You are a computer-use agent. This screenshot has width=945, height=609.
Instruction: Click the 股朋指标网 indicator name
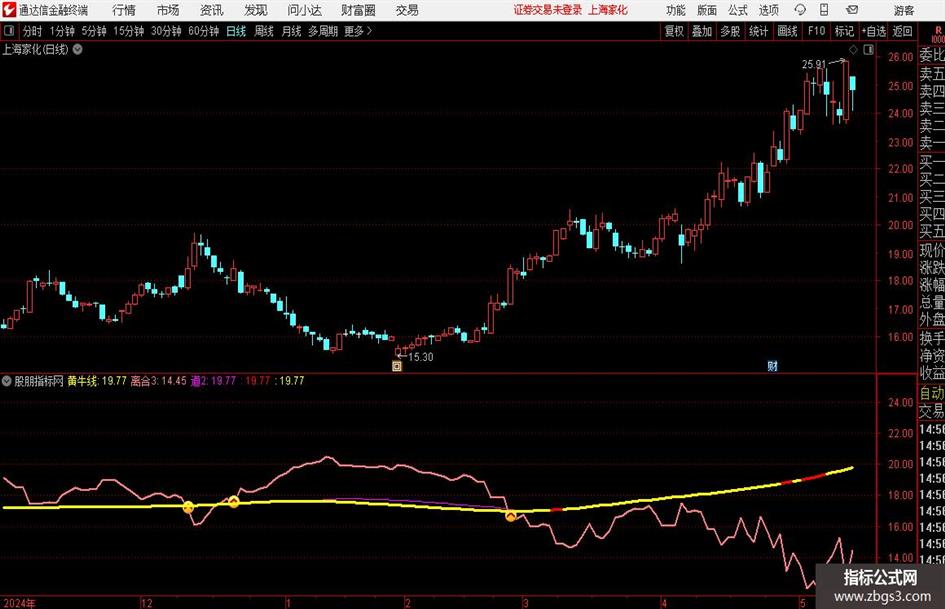pos(39,381)
